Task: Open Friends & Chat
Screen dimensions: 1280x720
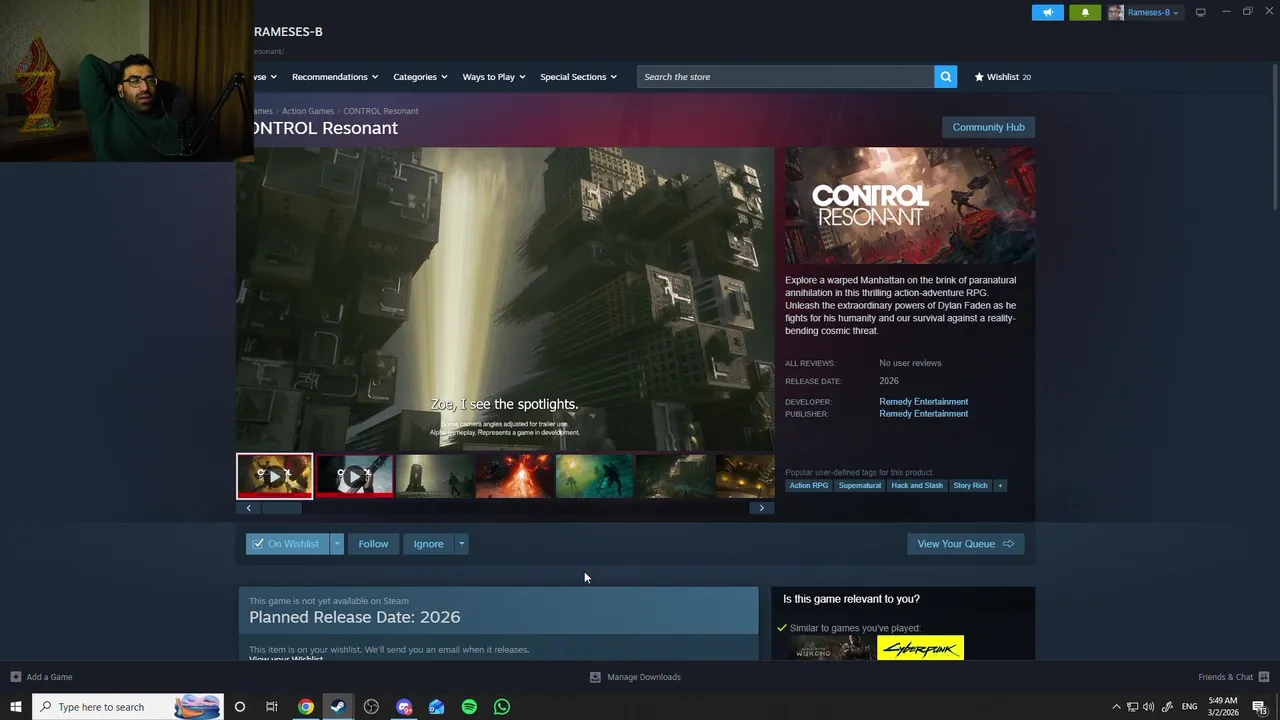Action: coord(1234,677)
